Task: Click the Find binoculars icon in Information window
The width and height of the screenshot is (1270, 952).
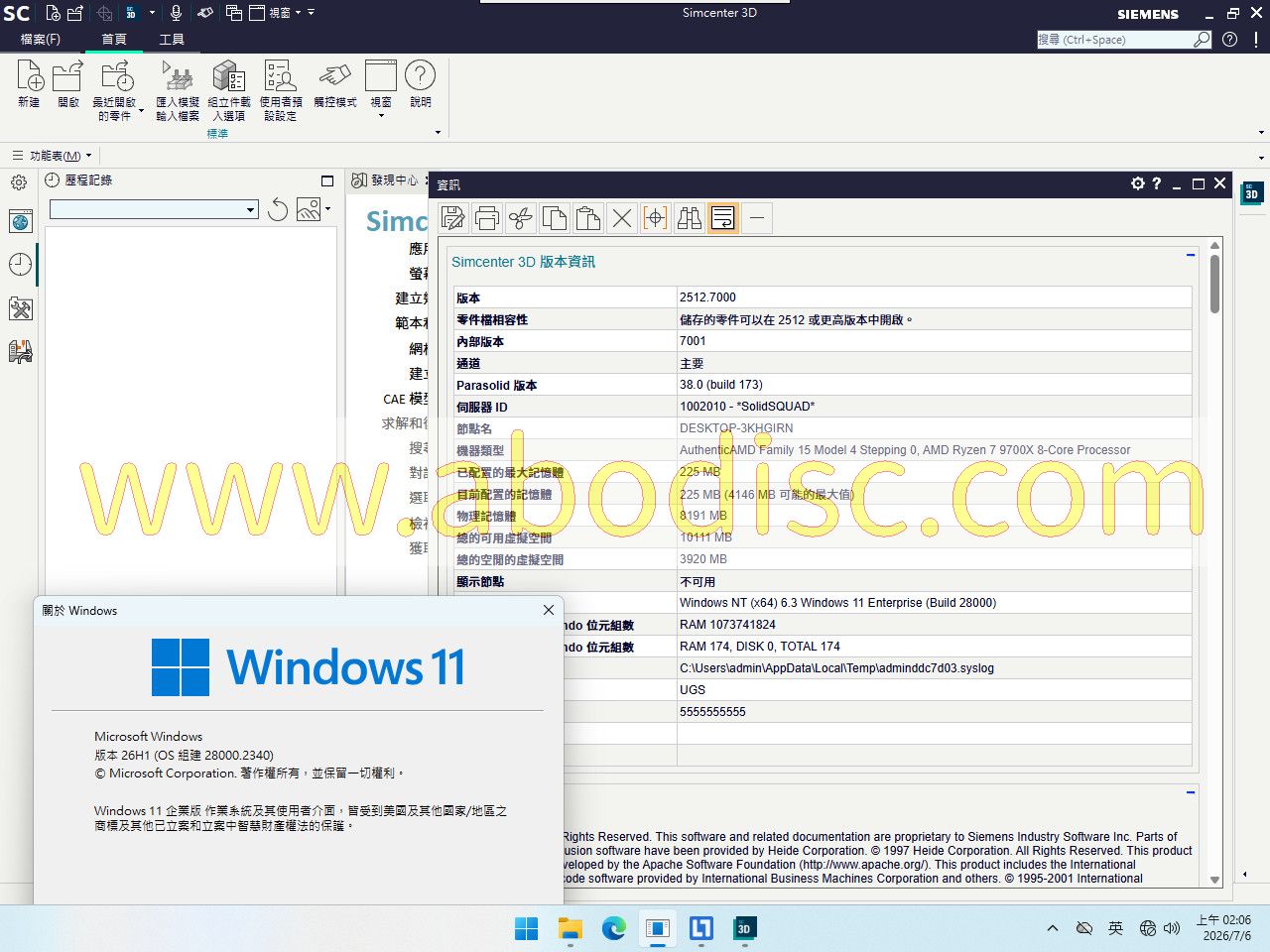Action: coord(690,218)
